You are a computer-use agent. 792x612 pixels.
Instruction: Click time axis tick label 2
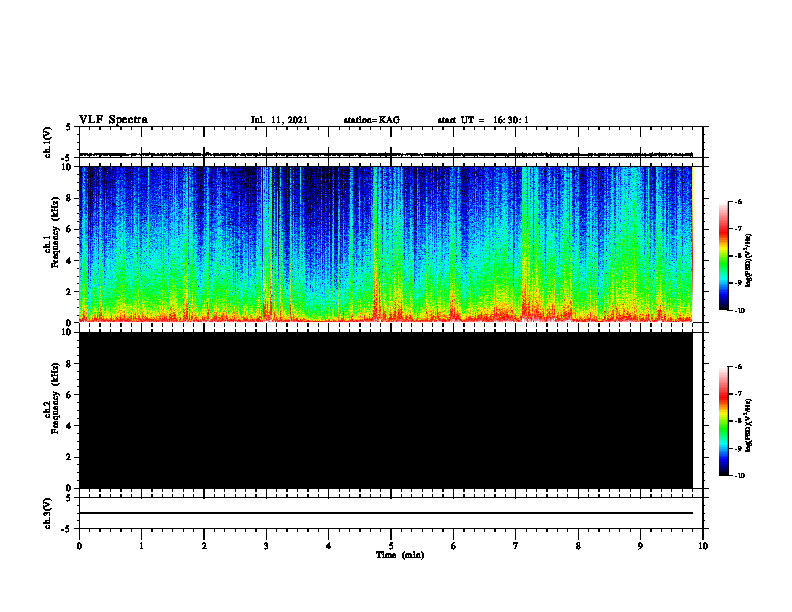point(204,546)
